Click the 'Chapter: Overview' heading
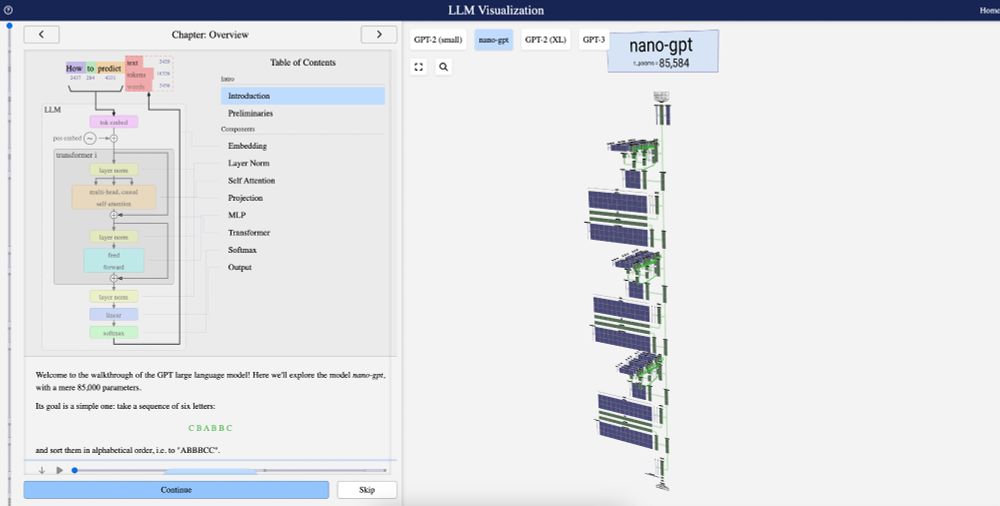The height and width of the screenshot is (506, 1000). point(210,34)
